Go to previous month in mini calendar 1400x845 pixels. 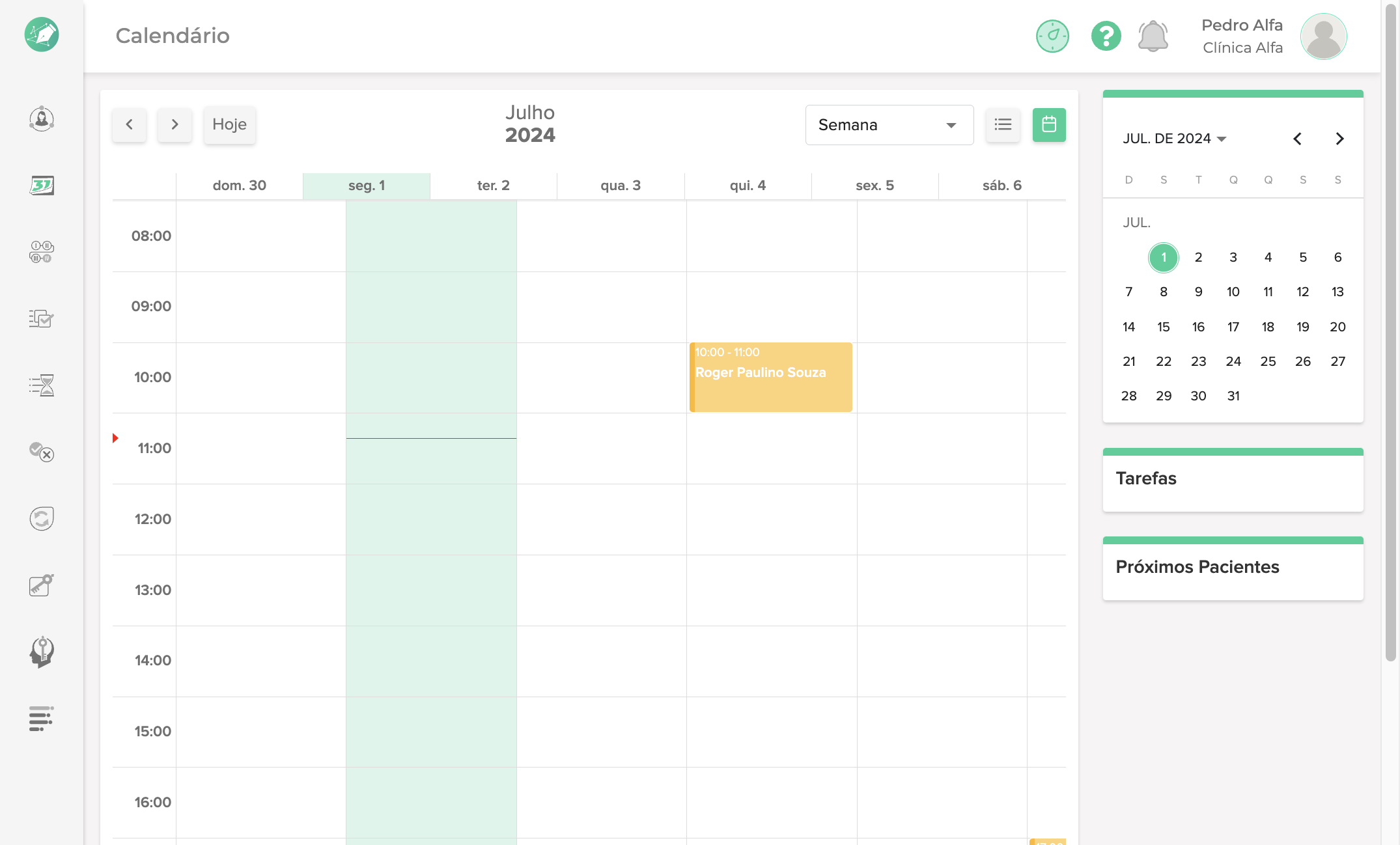coord(1297,139)
